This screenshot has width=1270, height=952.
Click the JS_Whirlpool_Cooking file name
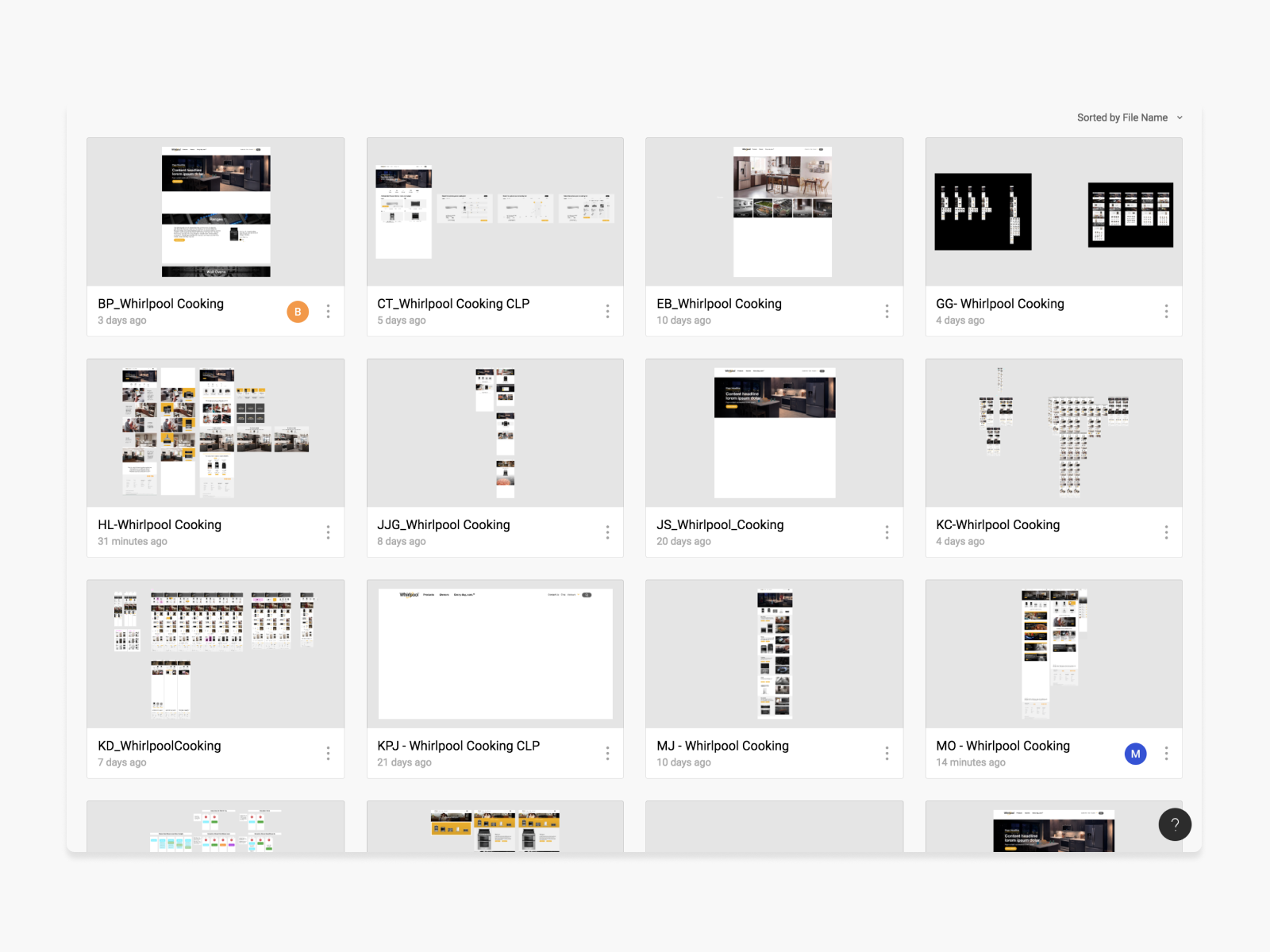pos(720,525)
